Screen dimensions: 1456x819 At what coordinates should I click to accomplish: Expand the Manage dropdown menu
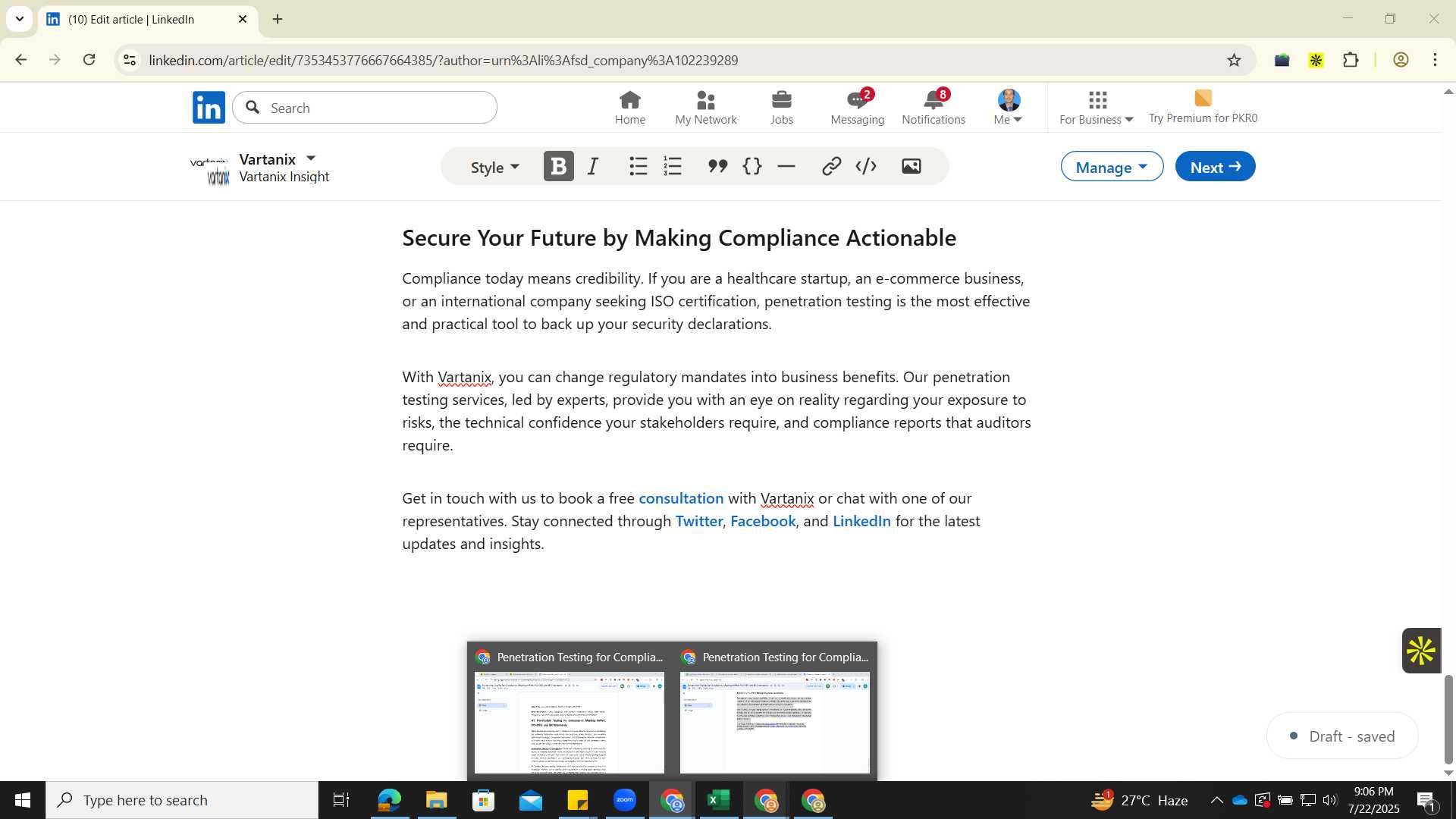(x=1112, y=166)
